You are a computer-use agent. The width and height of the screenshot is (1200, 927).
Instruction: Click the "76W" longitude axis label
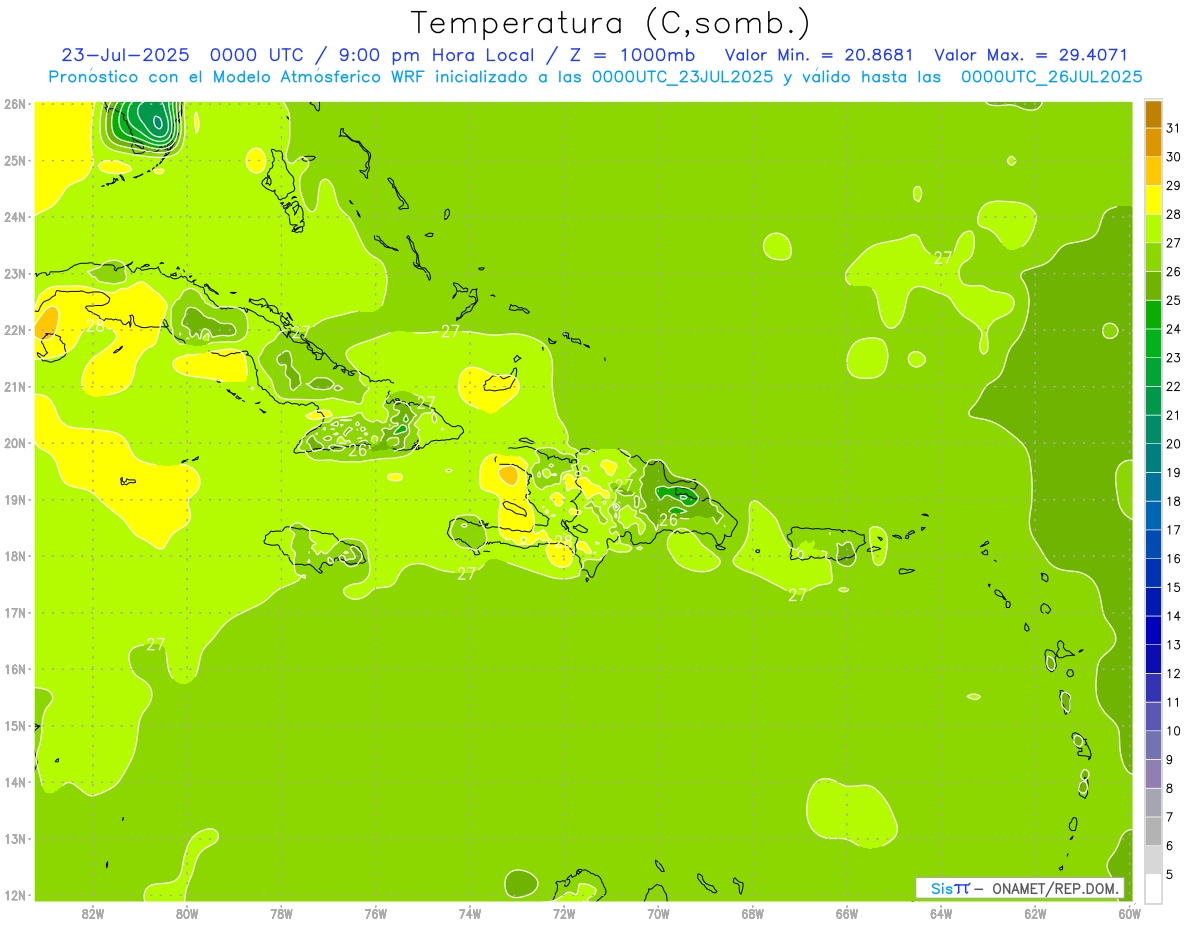pos(376,913)
